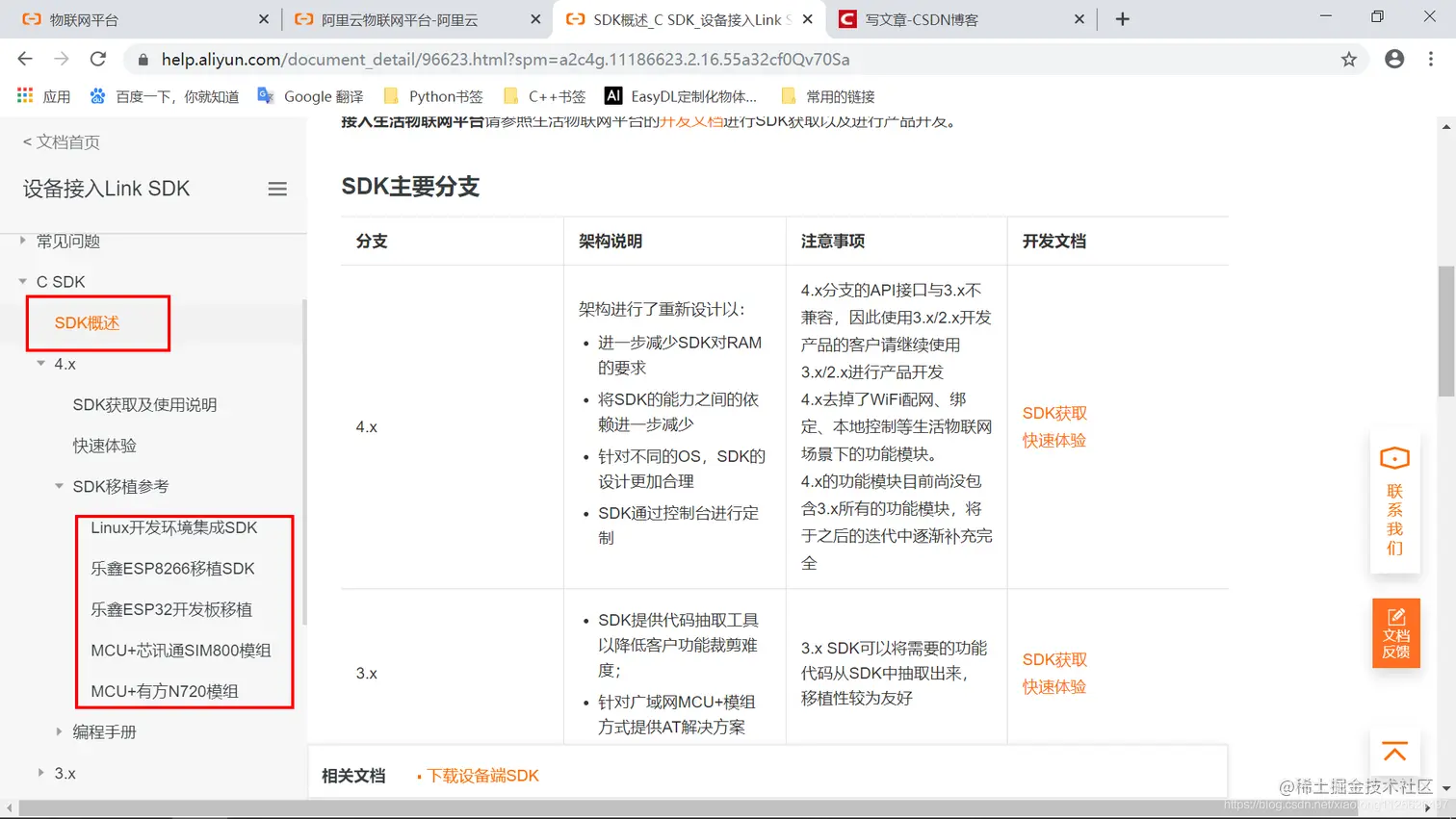
Task: Click the 设备接入Link SDK sidebar title
Action: pyautogui.click(x=106, y=189)
